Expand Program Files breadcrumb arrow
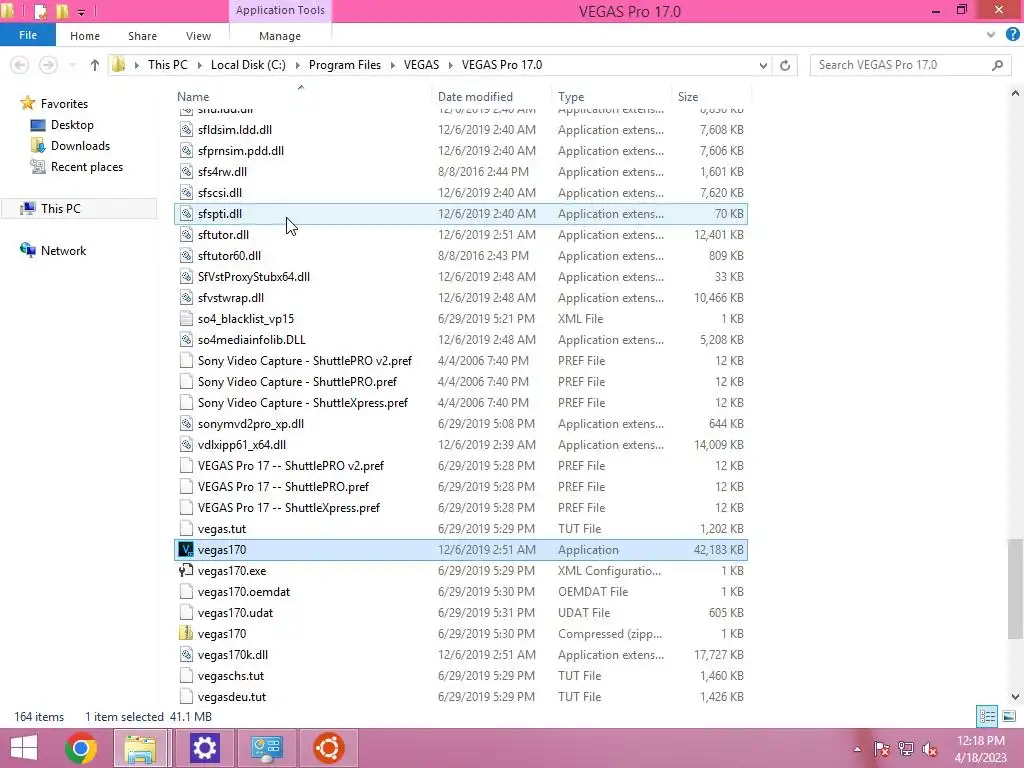 [x=393, y=65]
